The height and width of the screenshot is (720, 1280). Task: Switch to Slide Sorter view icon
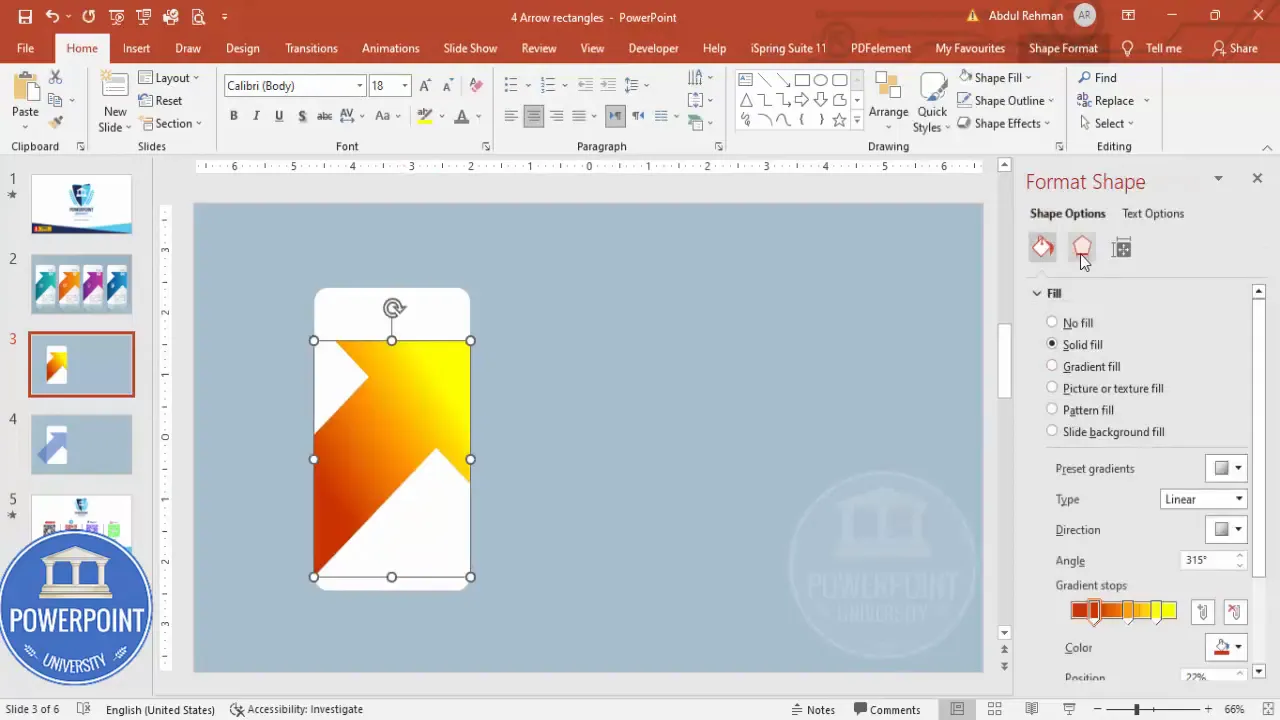[x=995, y=709]
